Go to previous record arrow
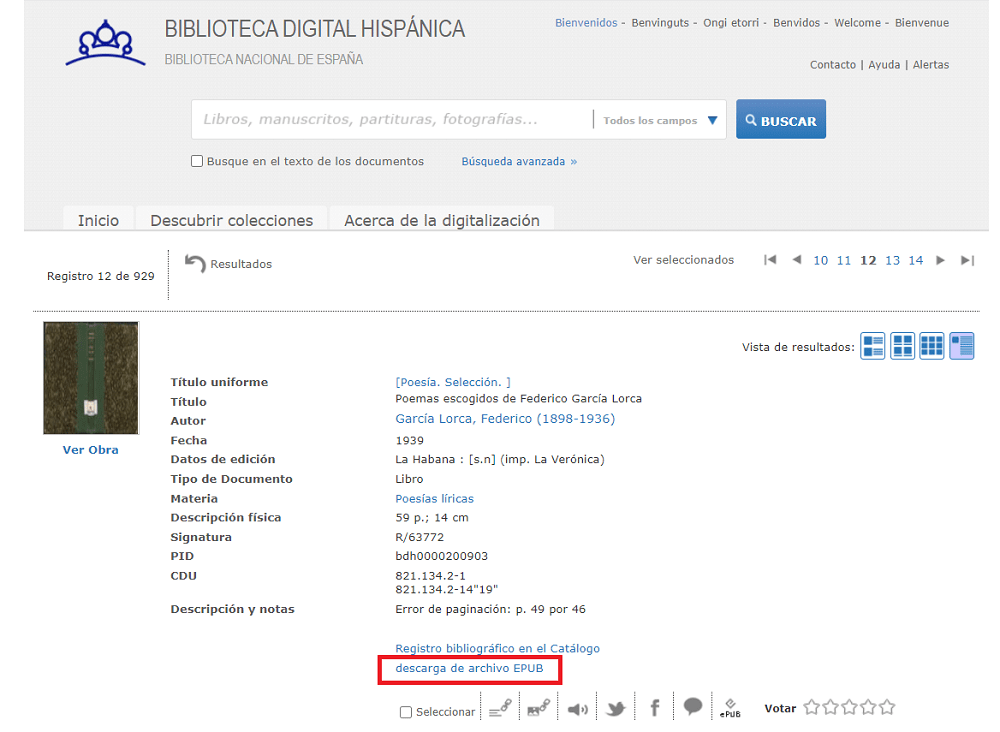 tap(797, 260)
